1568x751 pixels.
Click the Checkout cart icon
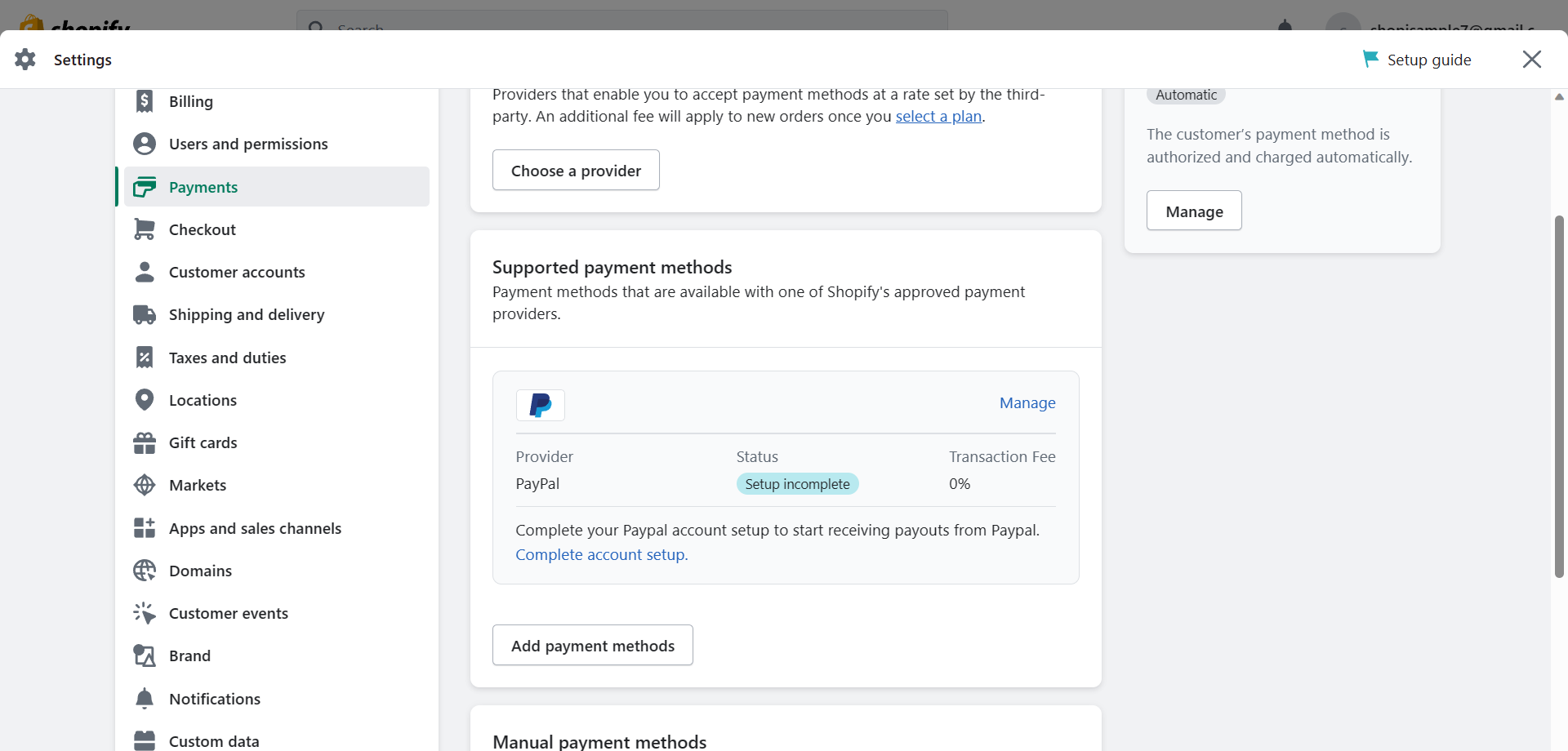pos(145,229)
